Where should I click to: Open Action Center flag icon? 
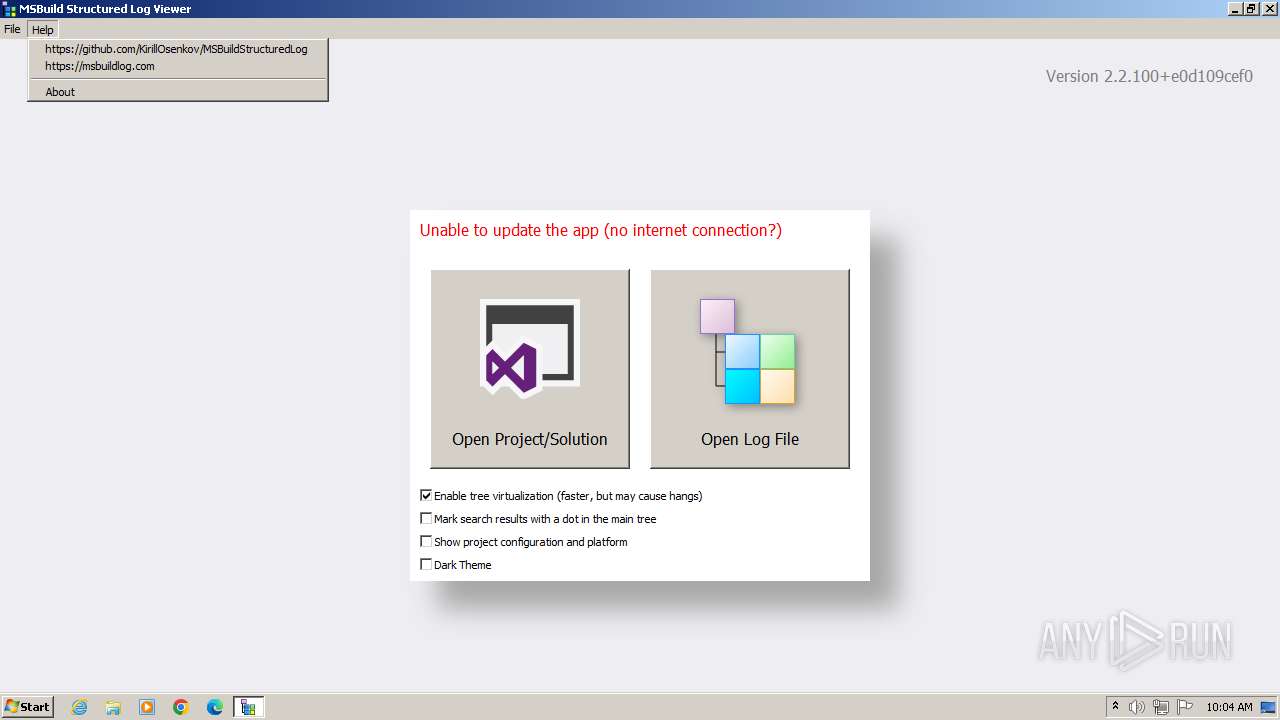click(x=1185, y=707)
